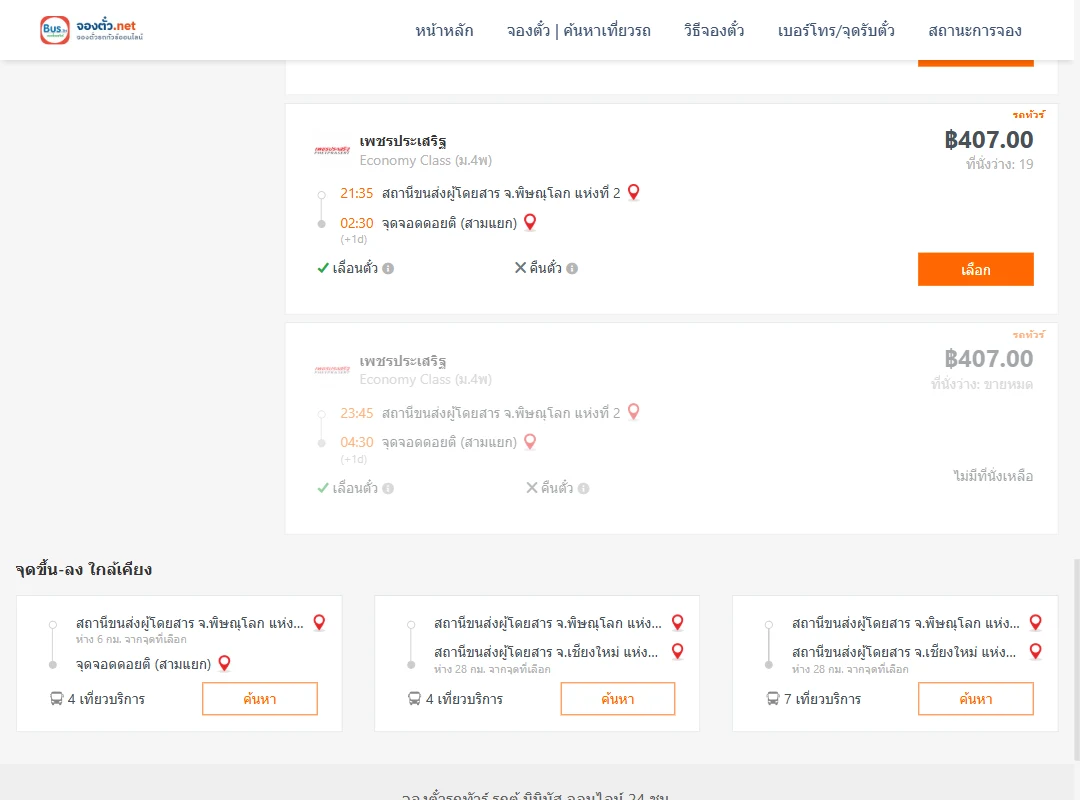Open จองตั๋ว | ค้นหาเที่ยวรถ menu
Screen dimensions: 1080x800
579,30
